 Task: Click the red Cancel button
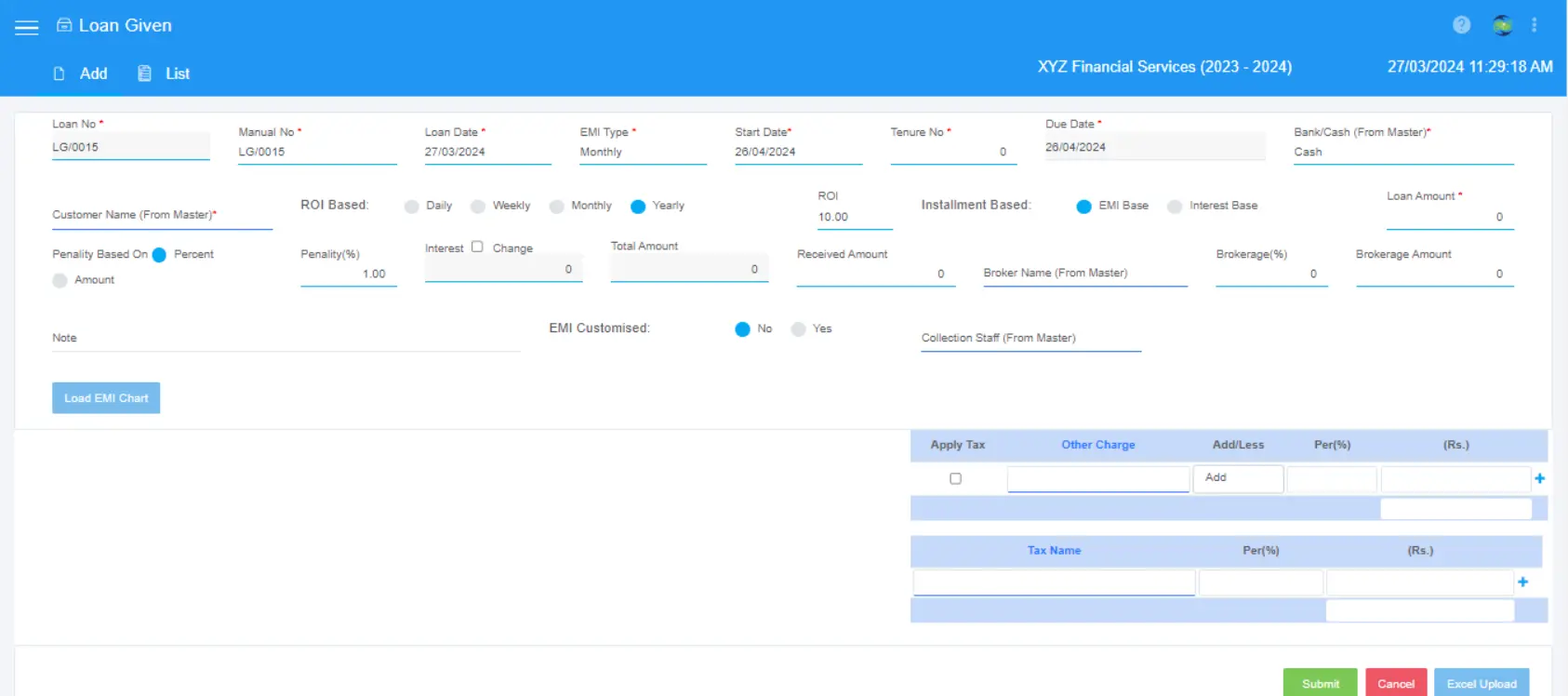coord(1395,683)
